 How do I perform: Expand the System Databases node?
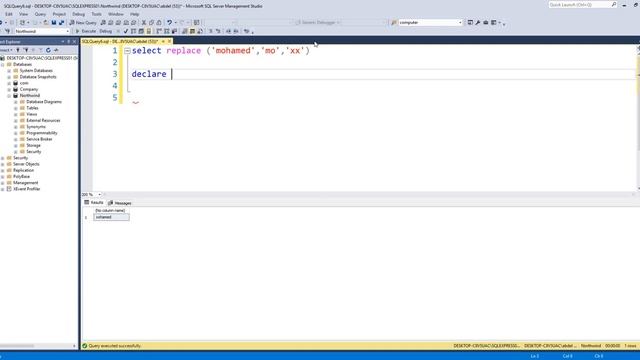pos(9,71)
